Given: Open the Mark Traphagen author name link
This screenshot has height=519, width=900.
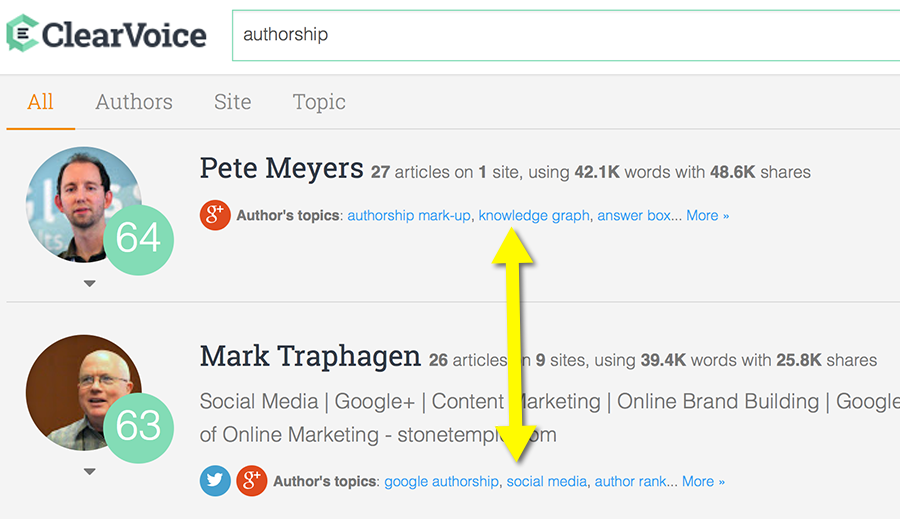Looking at the screenshot, I should pyautogui.click(x=310, y=356).
